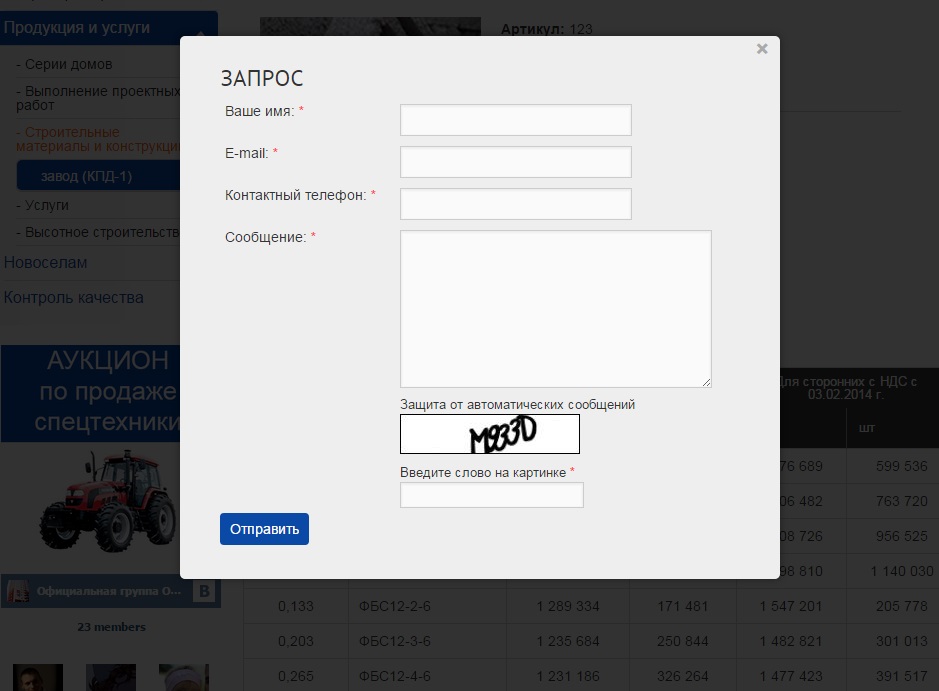Click the 391 517 table value

click(x=902, y=676)
